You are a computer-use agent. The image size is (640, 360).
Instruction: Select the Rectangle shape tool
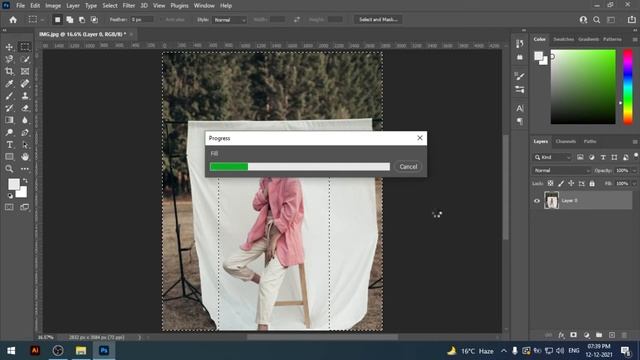9,157
